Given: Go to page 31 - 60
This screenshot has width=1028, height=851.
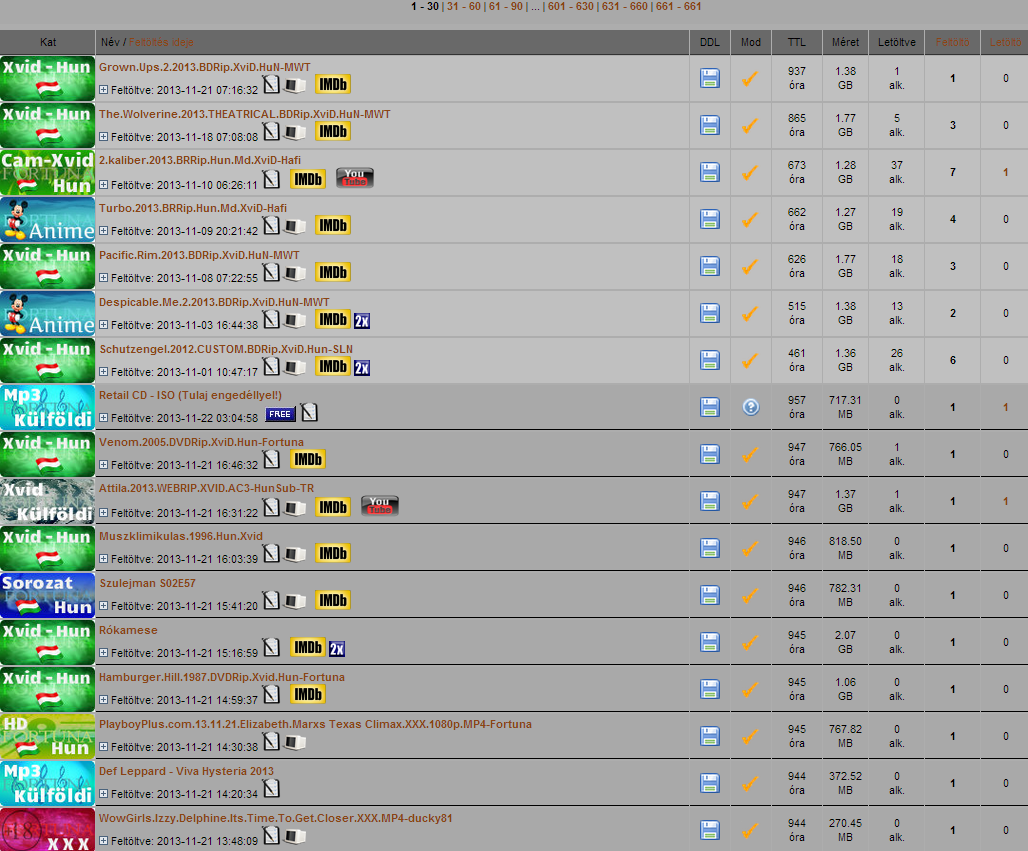Looking at the screenshot, I should [464, 7].
